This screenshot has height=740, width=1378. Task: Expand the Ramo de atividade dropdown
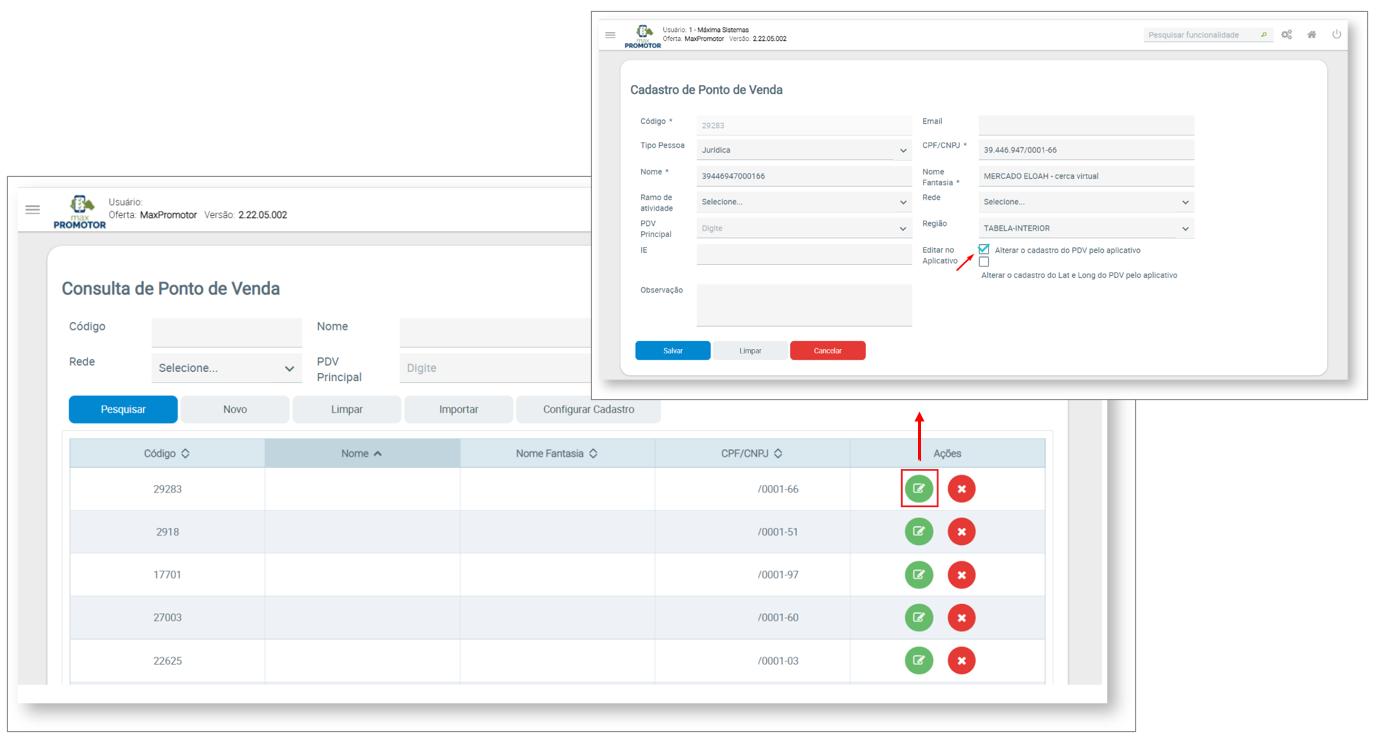[x=803, y=202]
